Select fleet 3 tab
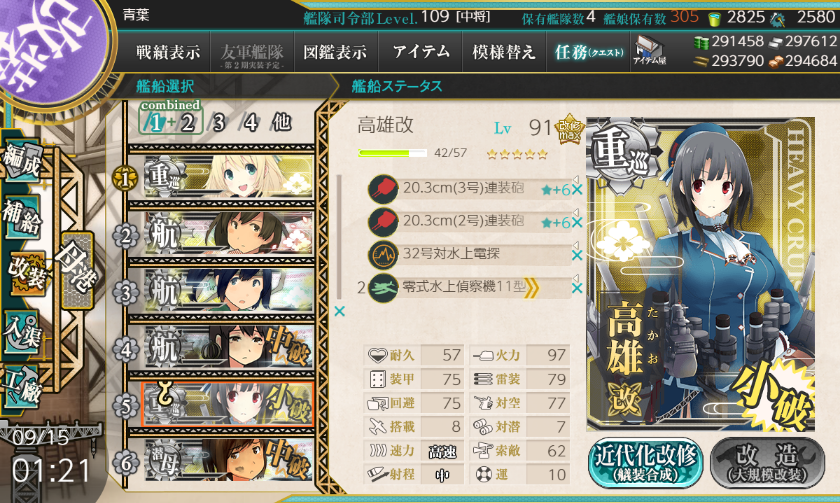840x503 pixels. click(x=218, y=123)
